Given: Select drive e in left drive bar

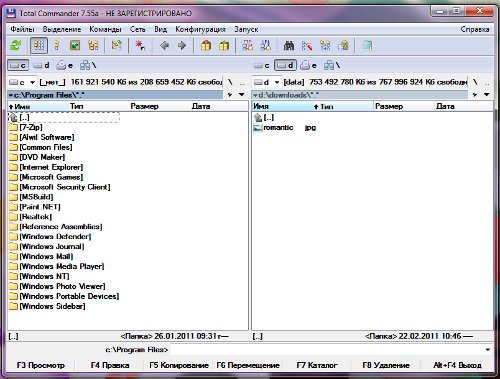Looking at the screenshot, I should point(65,65).
